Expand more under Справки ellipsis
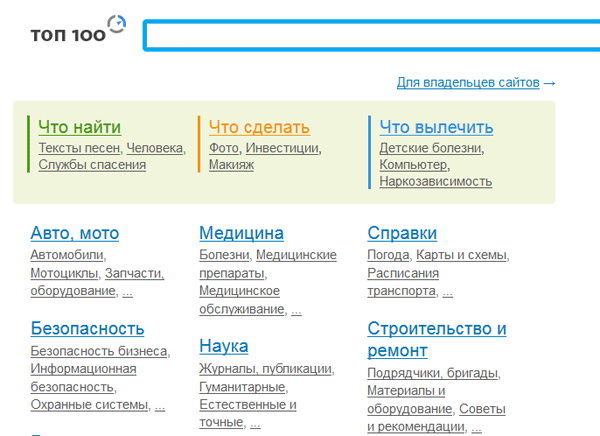Screen dimensions: 600x436 point(447,292)
